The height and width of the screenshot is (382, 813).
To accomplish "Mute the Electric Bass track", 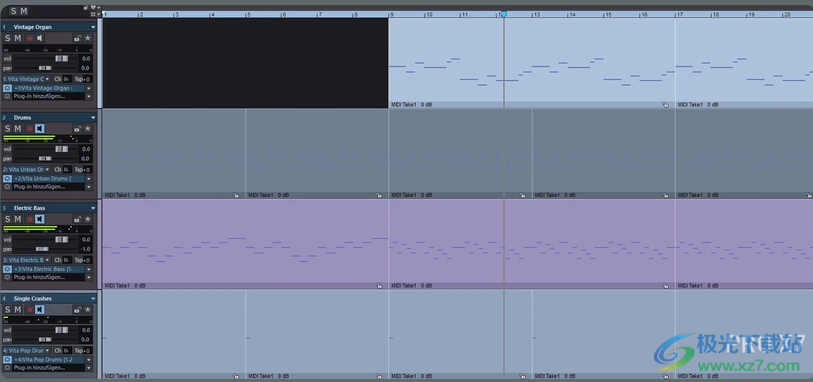I will coord(18,219).
